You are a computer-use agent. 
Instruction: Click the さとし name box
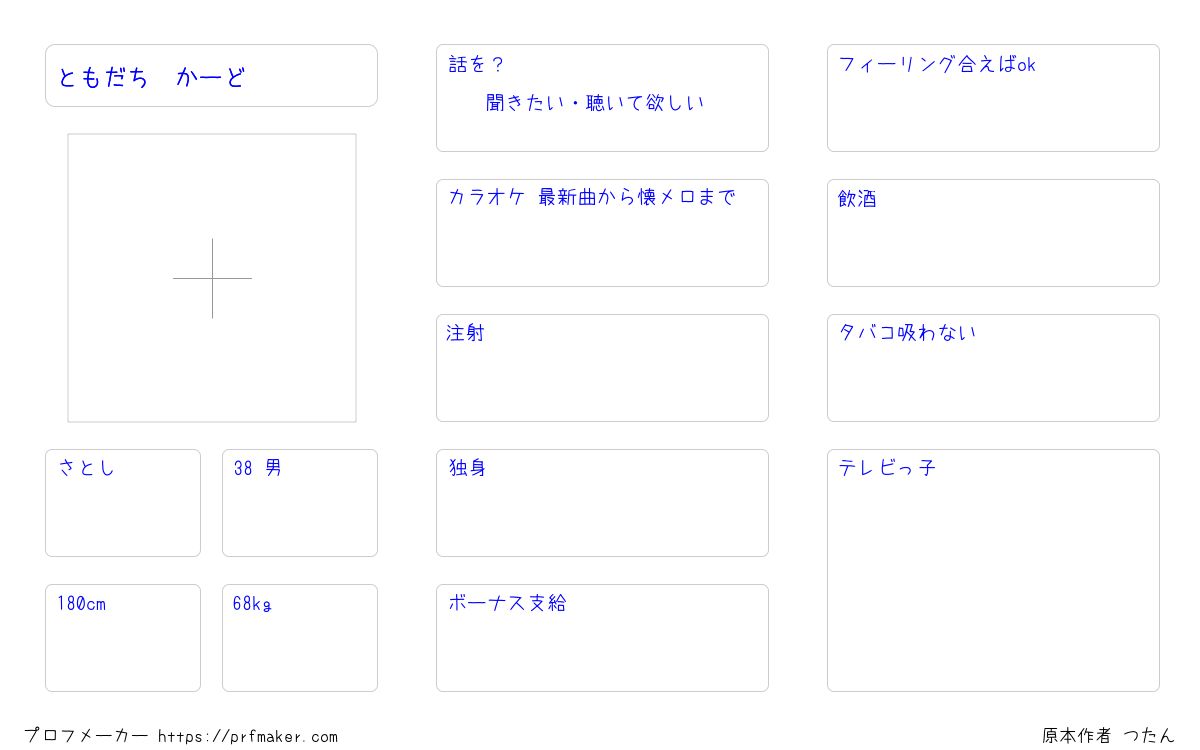123,503
